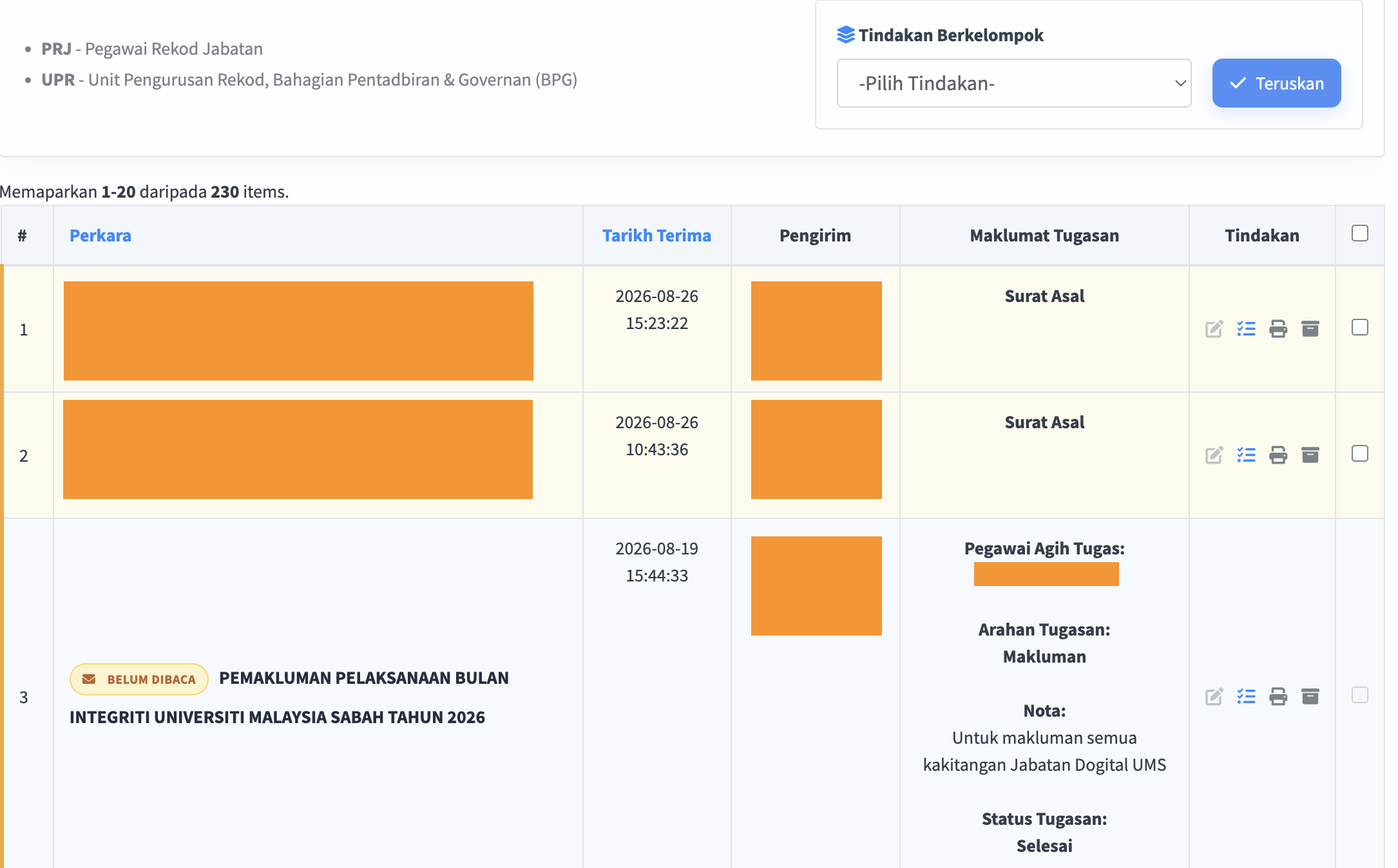This screenshot has height=868, width=1398.
Task: Tick the checkbox for row 3
Action: point(1360,695)
